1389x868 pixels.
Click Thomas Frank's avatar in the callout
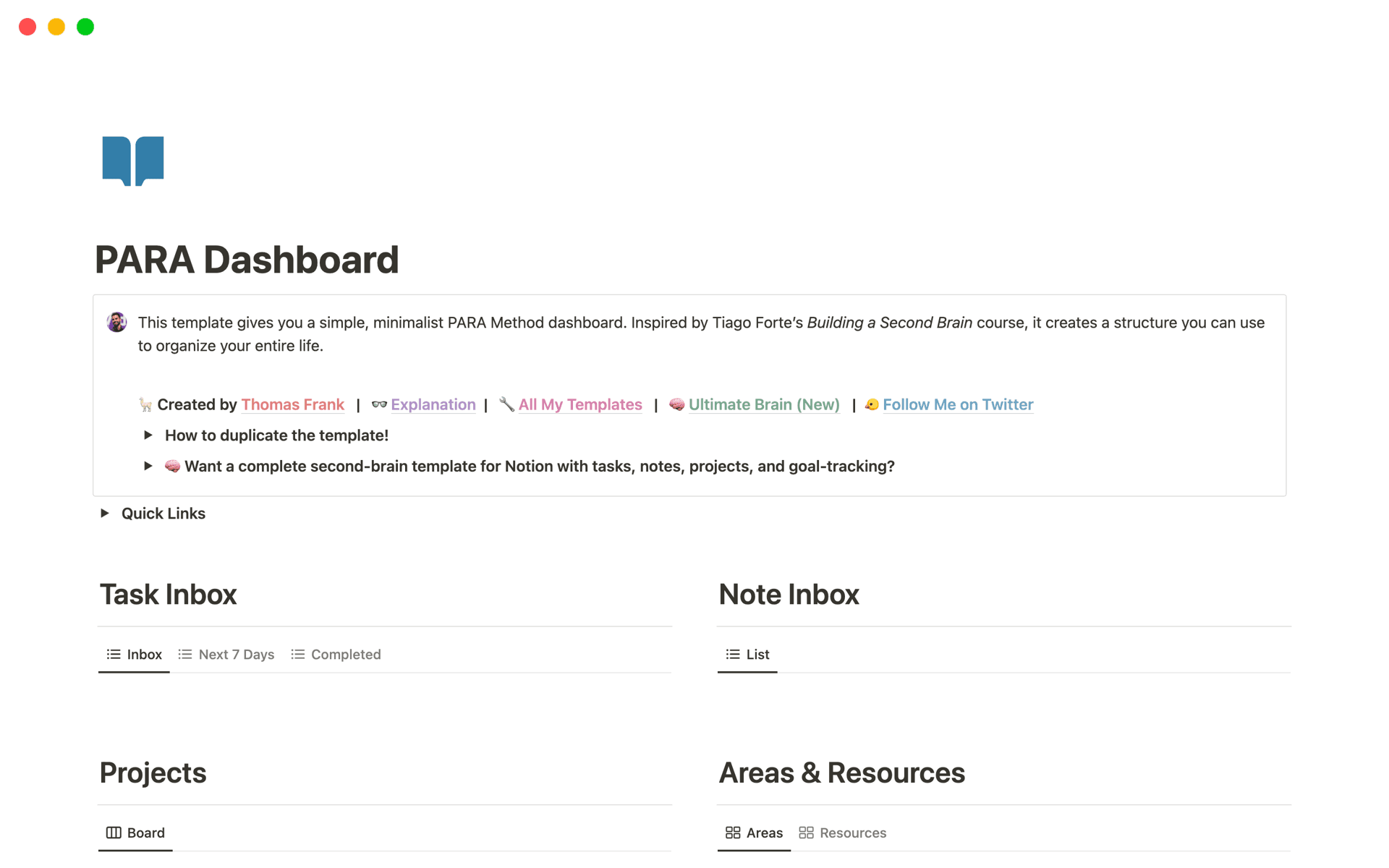click(x=116, y=323)
